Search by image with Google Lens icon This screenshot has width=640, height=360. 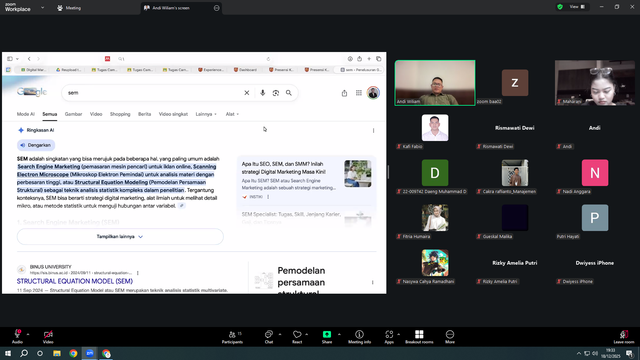pyautogui.click(x=276, y=93)
